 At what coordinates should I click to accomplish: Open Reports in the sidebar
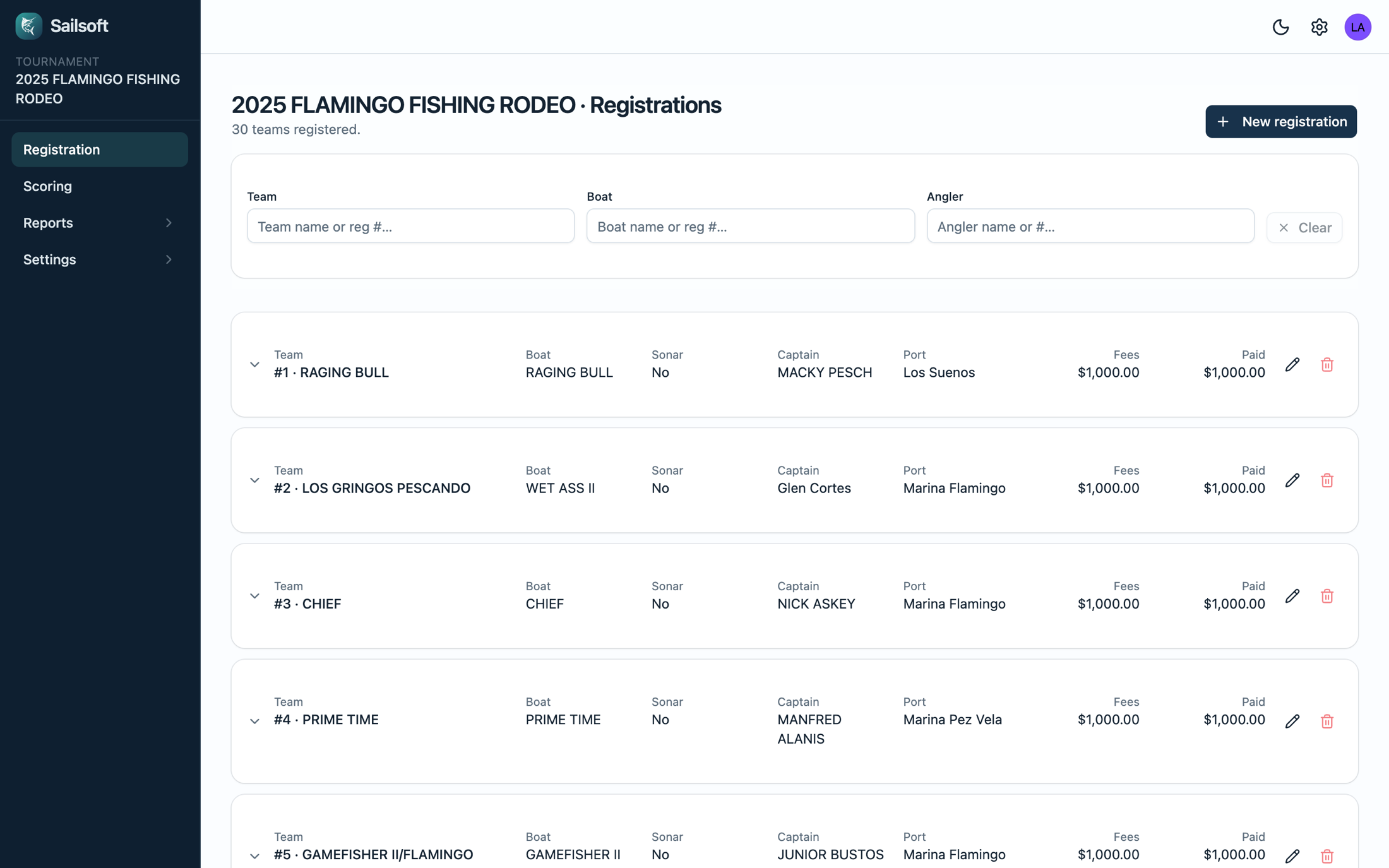pos(100,223)
